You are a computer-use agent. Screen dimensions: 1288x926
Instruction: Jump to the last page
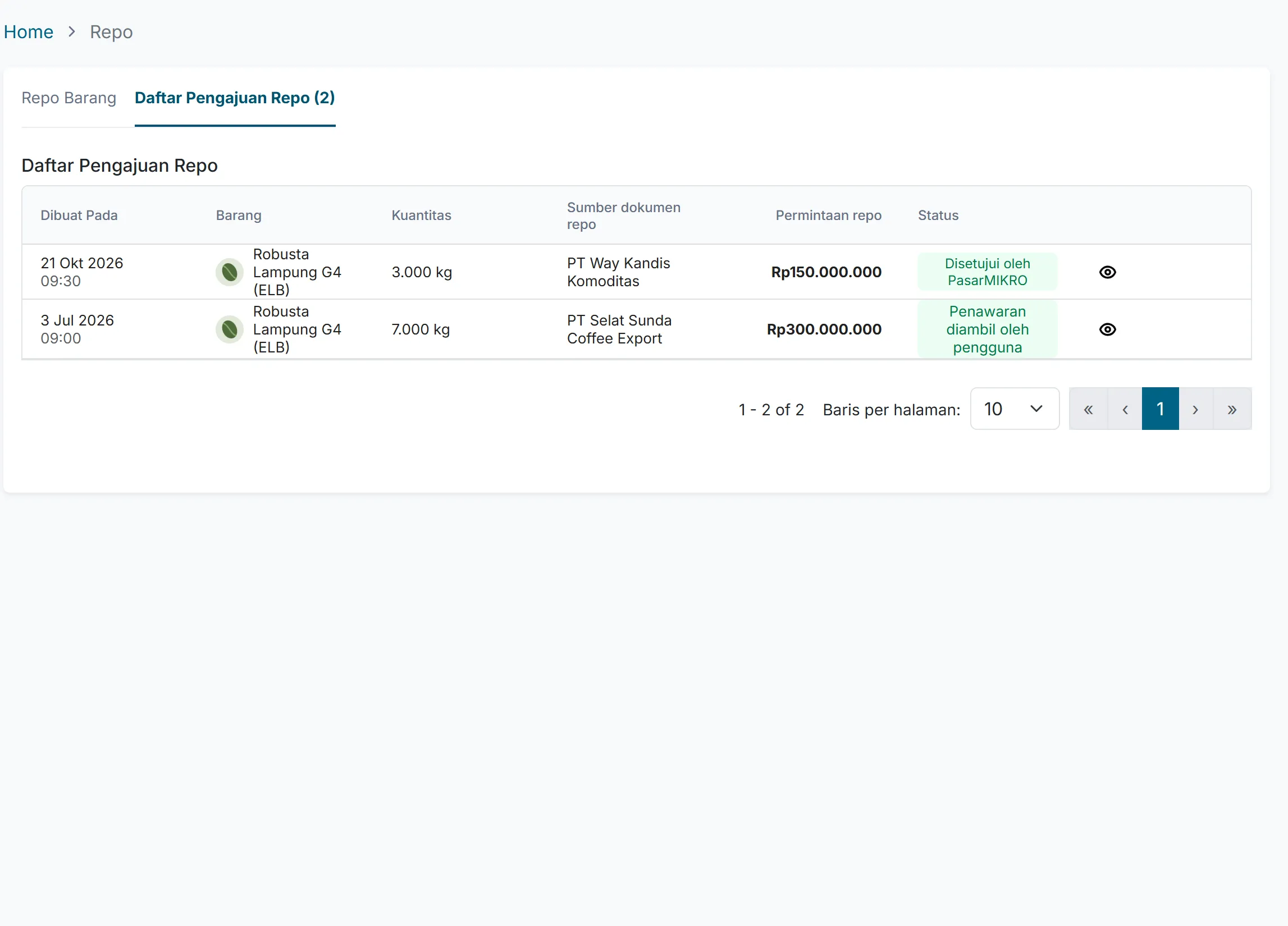[1232, 409]
